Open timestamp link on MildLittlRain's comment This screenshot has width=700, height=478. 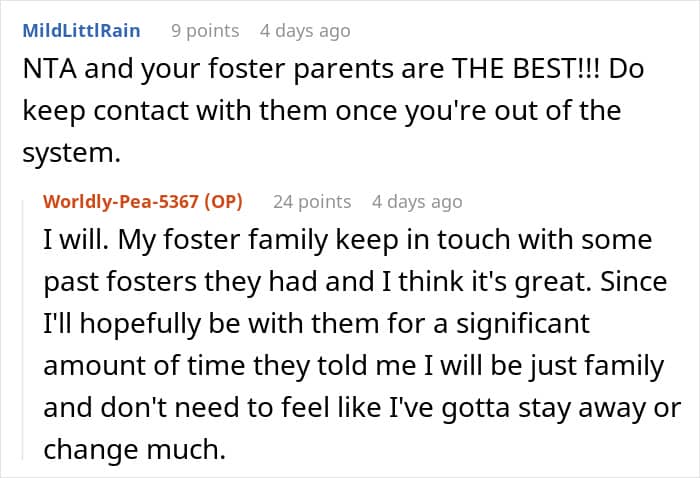coord(305,31)
